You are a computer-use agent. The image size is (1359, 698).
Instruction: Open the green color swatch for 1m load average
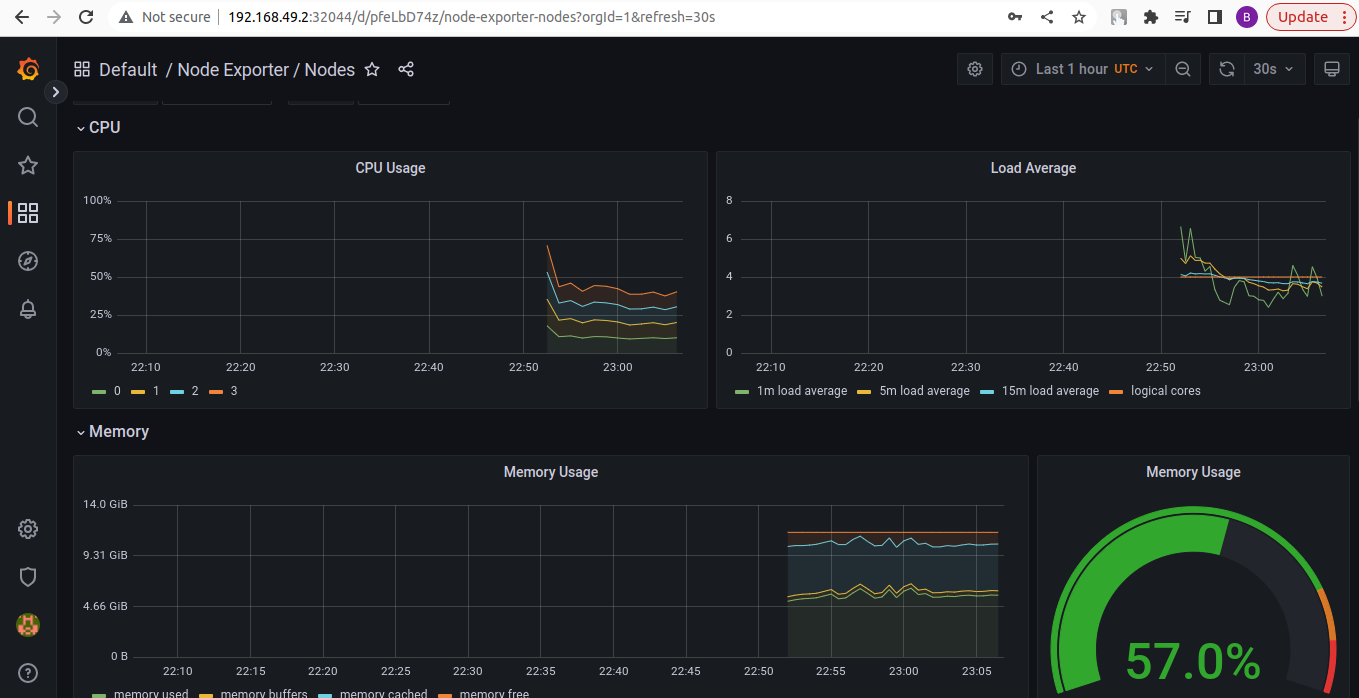741,392
